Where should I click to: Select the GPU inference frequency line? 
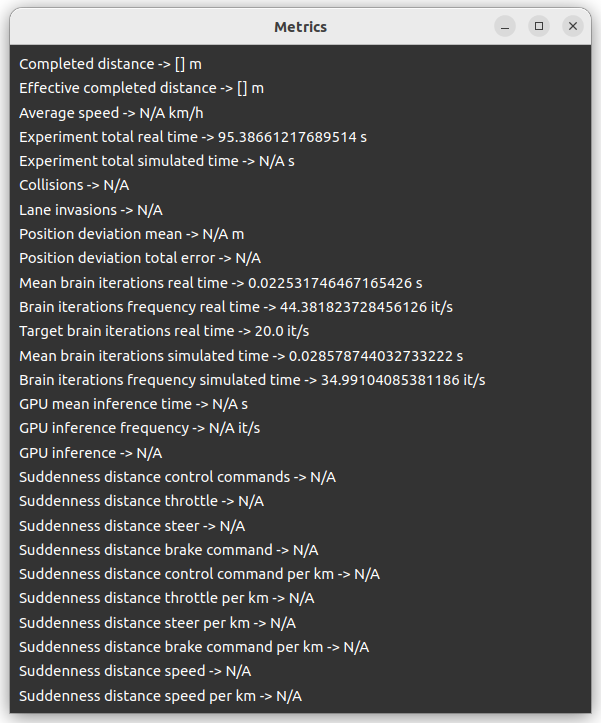[140, 428]
